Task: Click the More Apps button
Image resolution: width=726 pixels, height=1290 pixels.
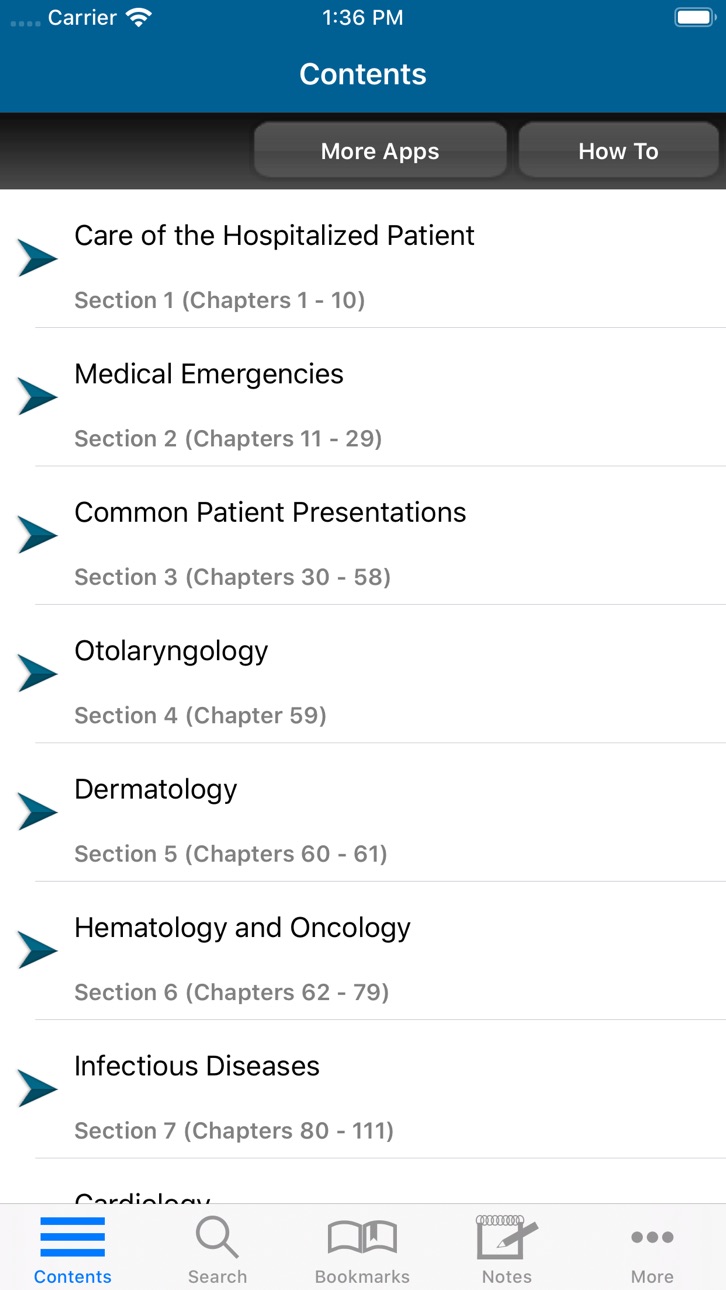Action: tap(380, 151)
